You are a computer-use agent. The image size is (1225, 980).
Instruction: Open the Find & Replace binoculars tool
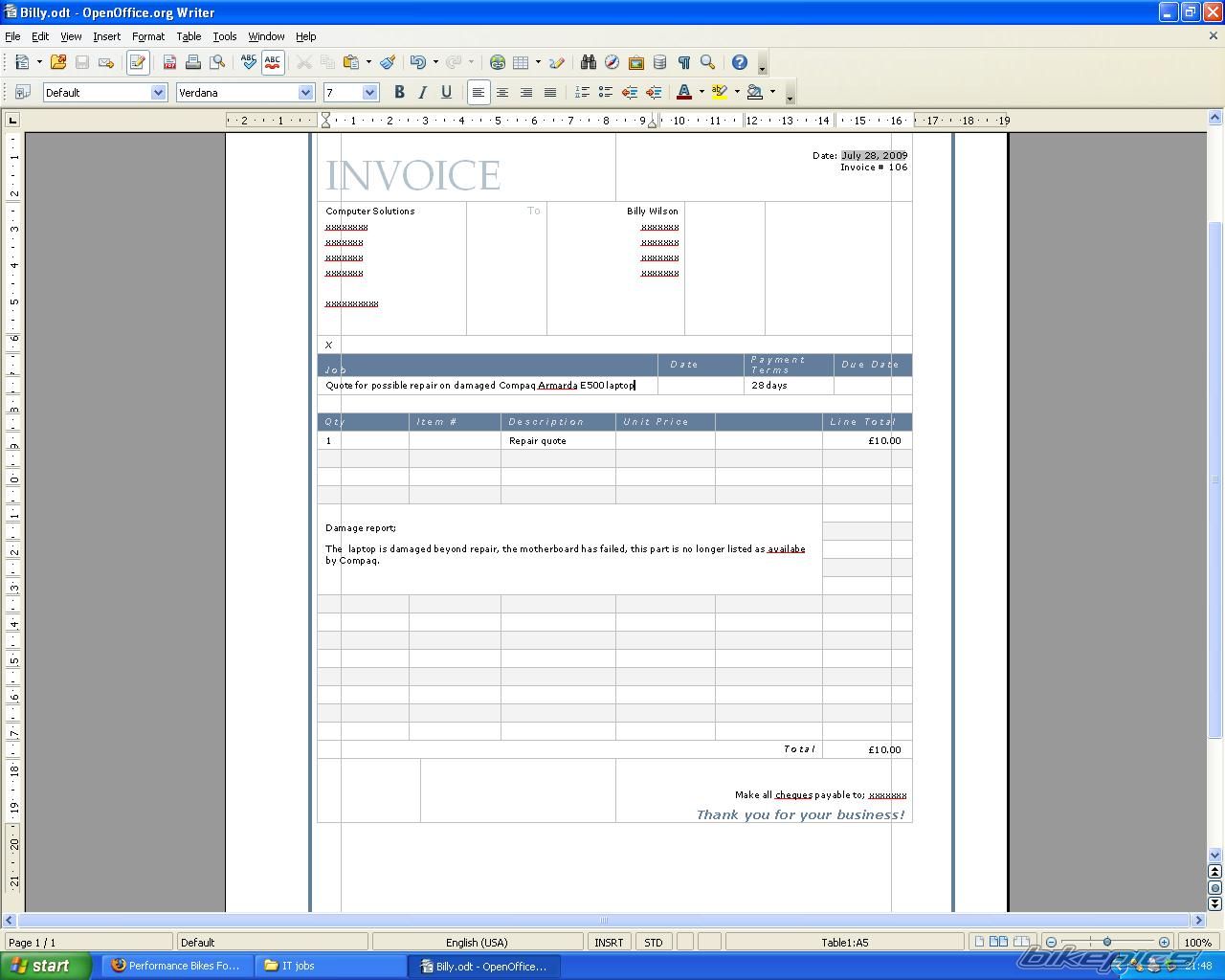coord(588,62)
